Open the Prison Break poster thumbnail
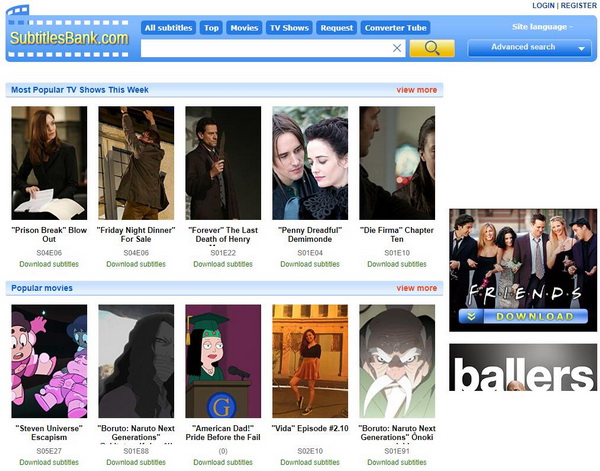Viewport: 600px width, 471px height. click(49, 163)
